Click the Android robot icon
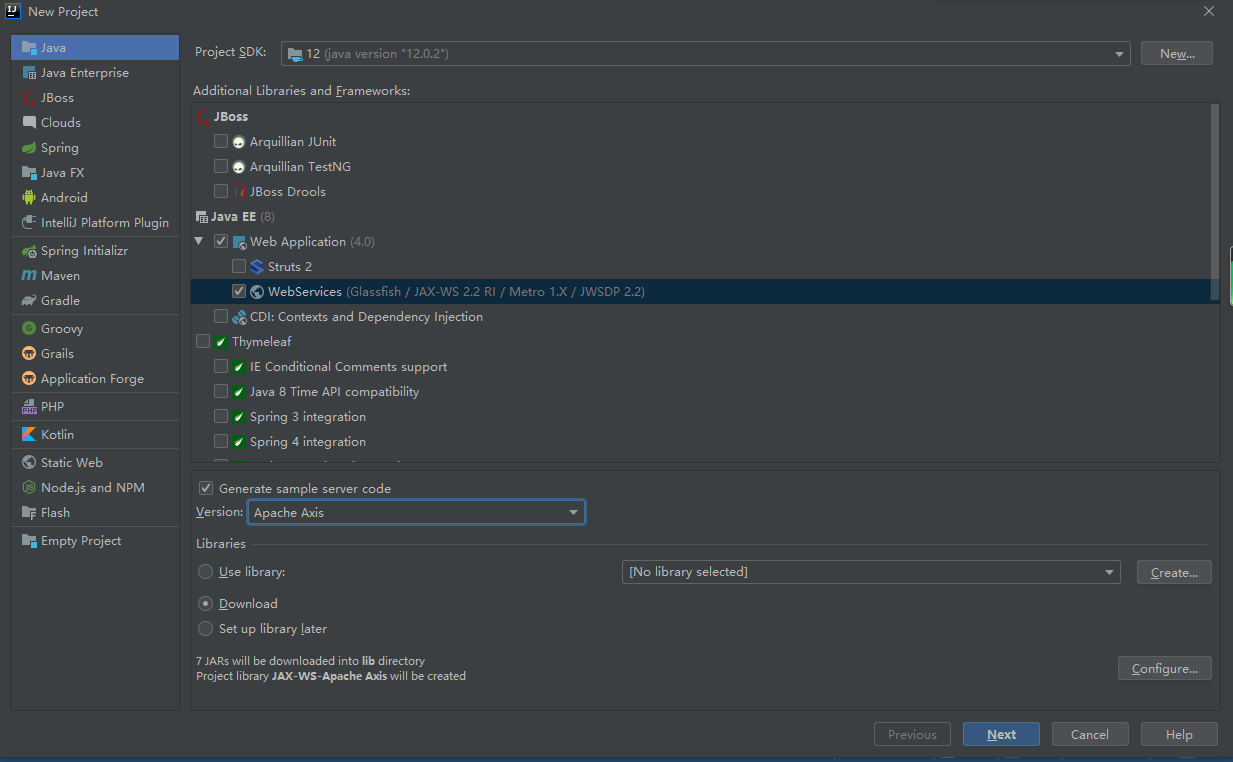Screen dimensions: 1233x762 [x=29, y=197]
